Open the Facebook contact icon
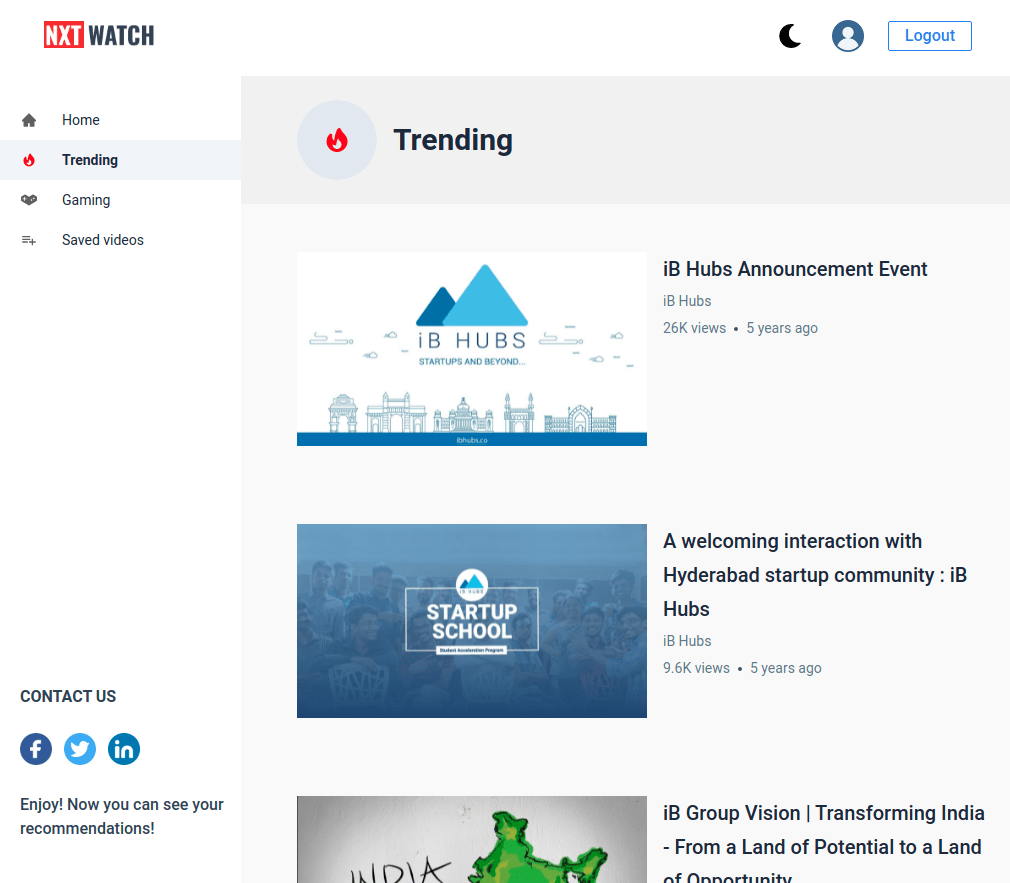 [36, 749]
